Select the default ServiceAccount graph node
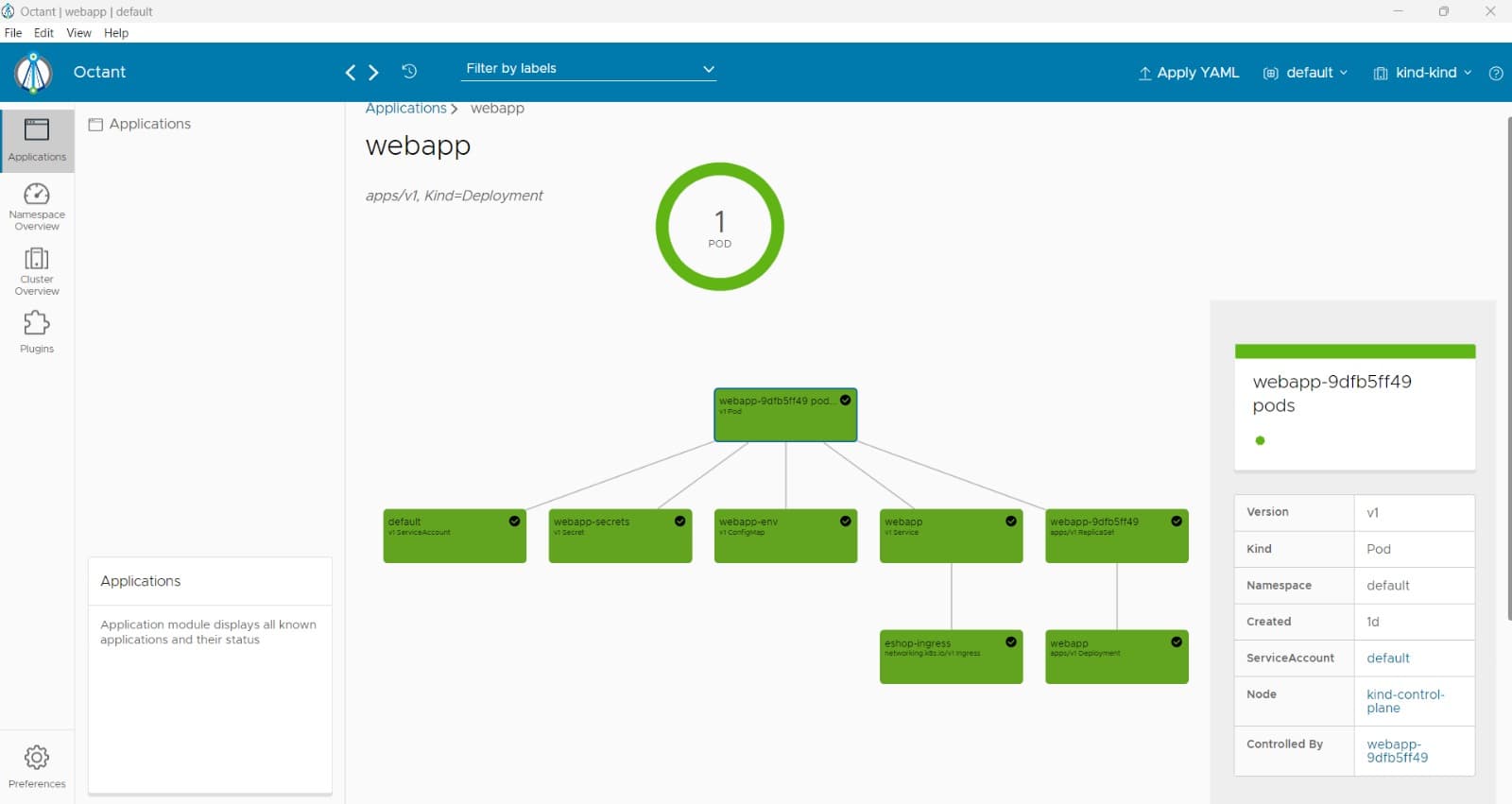 455,536
